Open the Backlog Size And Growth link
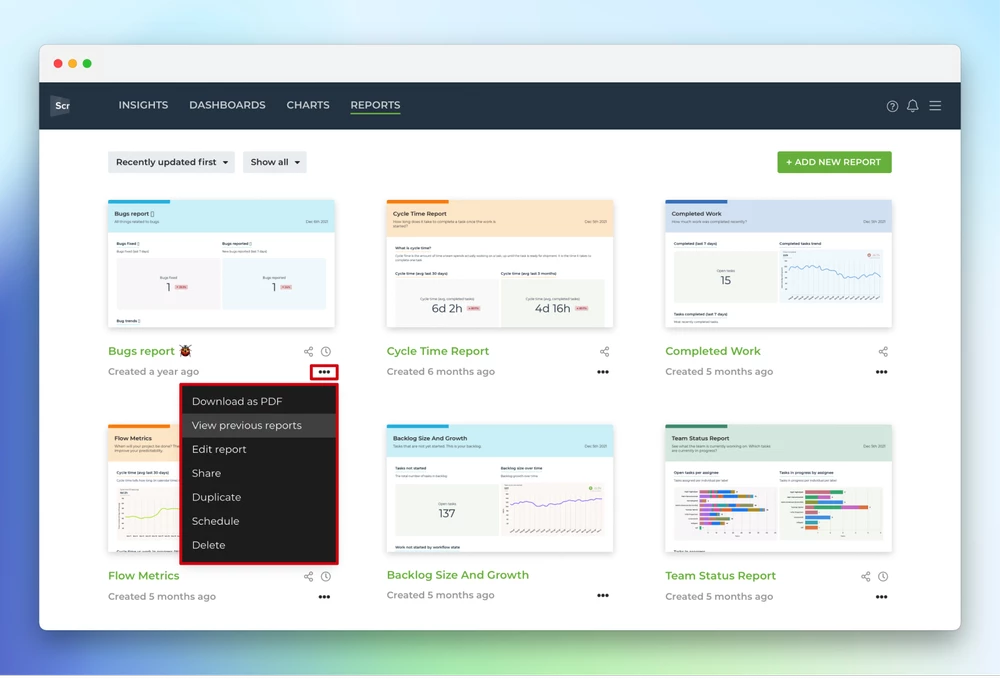Screen dimensions: 1000x684 point(457,575)
